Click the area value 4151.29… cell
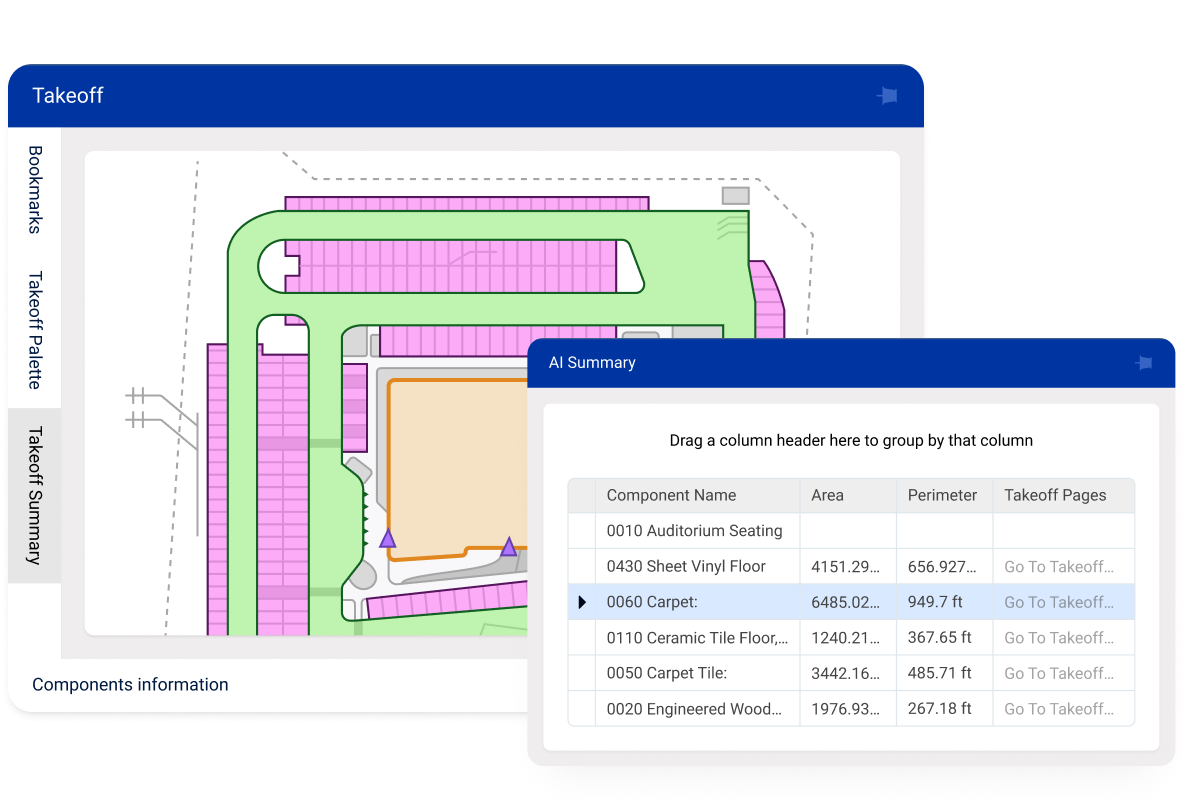The width and height of the screenshot is (1200, 800). 846,567
